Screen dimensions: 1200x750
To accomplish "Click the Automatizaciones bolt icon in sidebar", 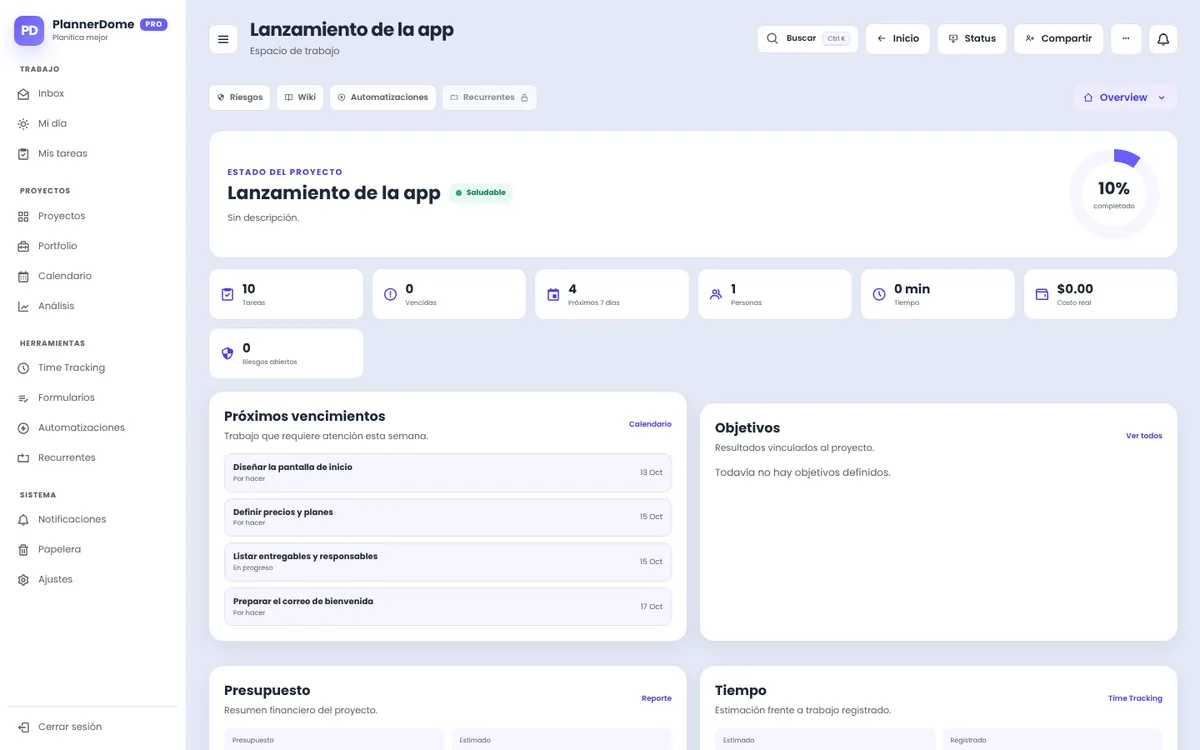I will (x=24, y=428).
